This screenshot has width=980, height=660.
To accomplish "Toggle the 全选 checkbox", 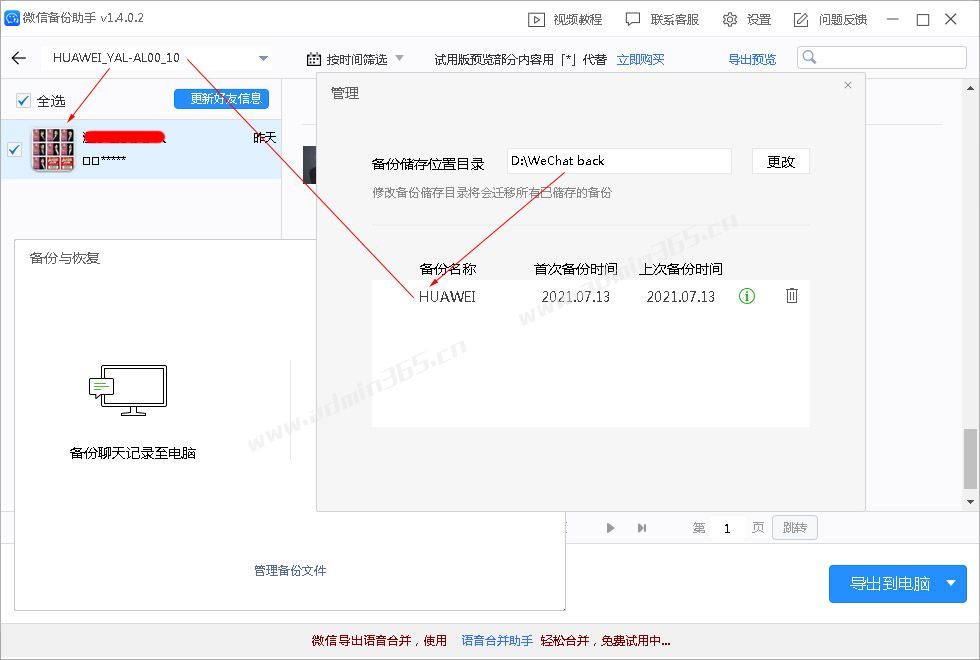I will coord(23,100).
